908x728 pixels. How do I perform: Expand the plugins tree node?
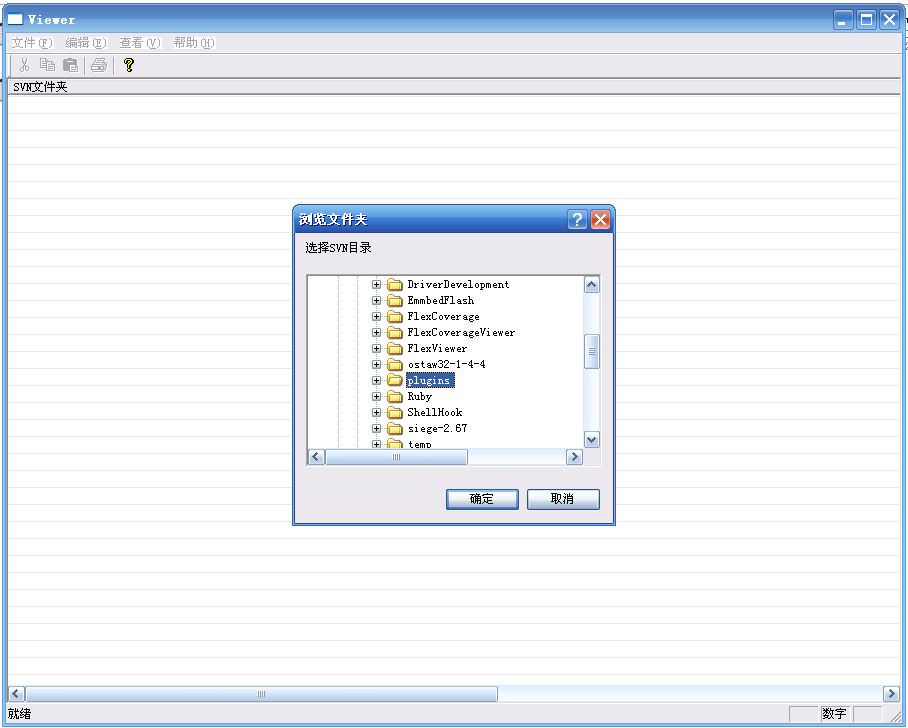376,381
